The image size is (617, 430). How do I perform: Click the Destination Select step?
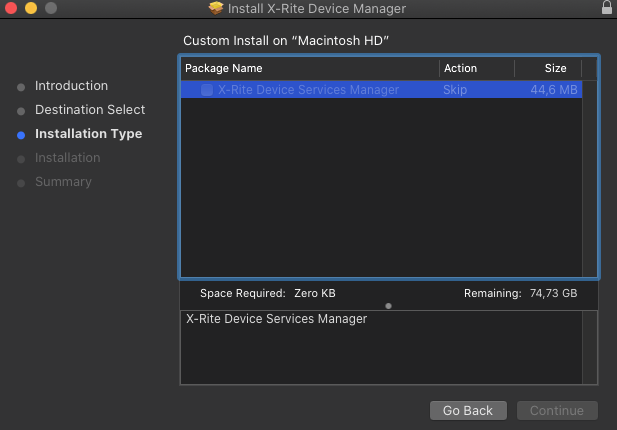[90, 110]
